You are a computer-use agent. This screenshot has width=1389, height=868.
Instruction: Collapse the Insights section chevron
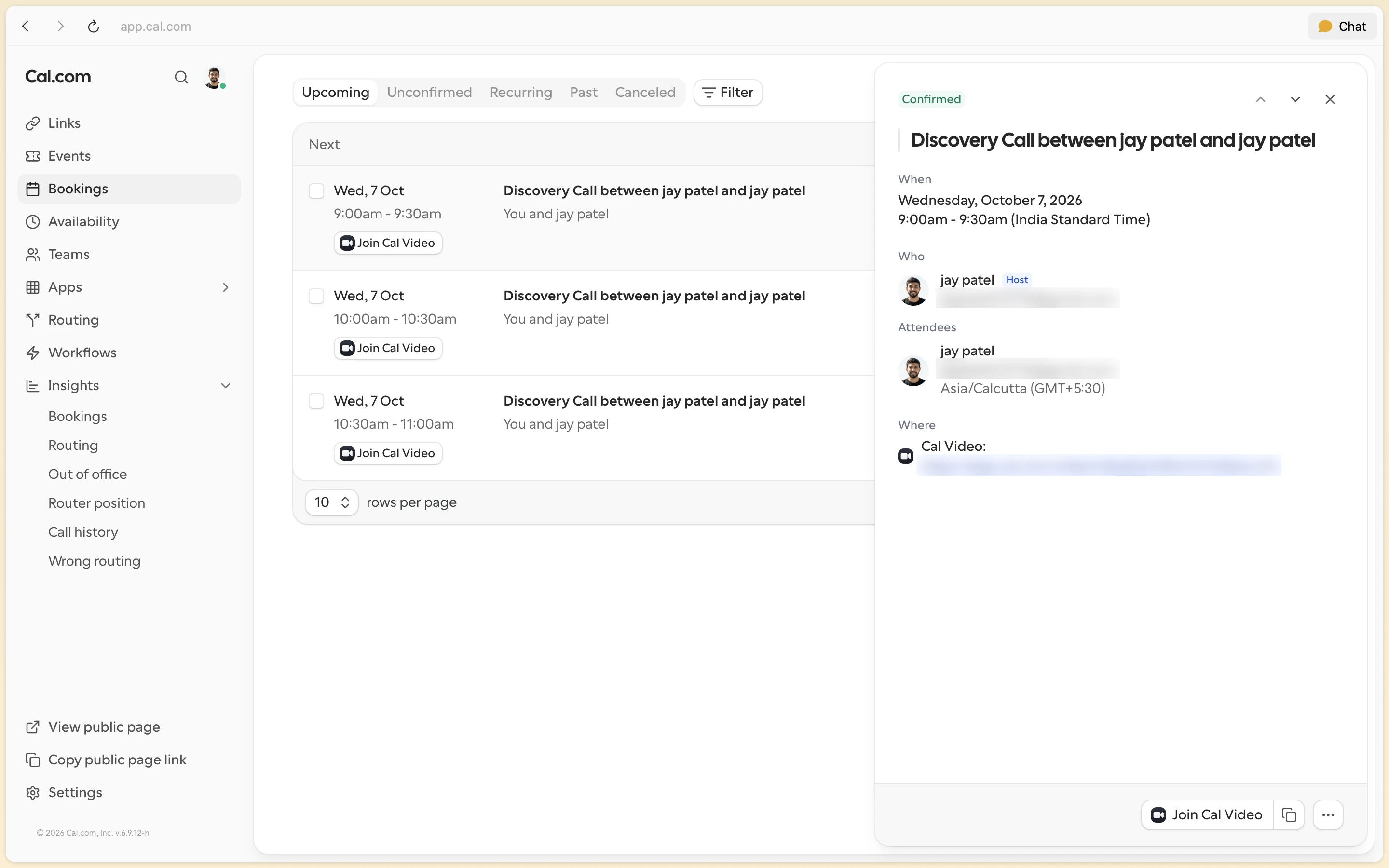[x=226, y=386]
